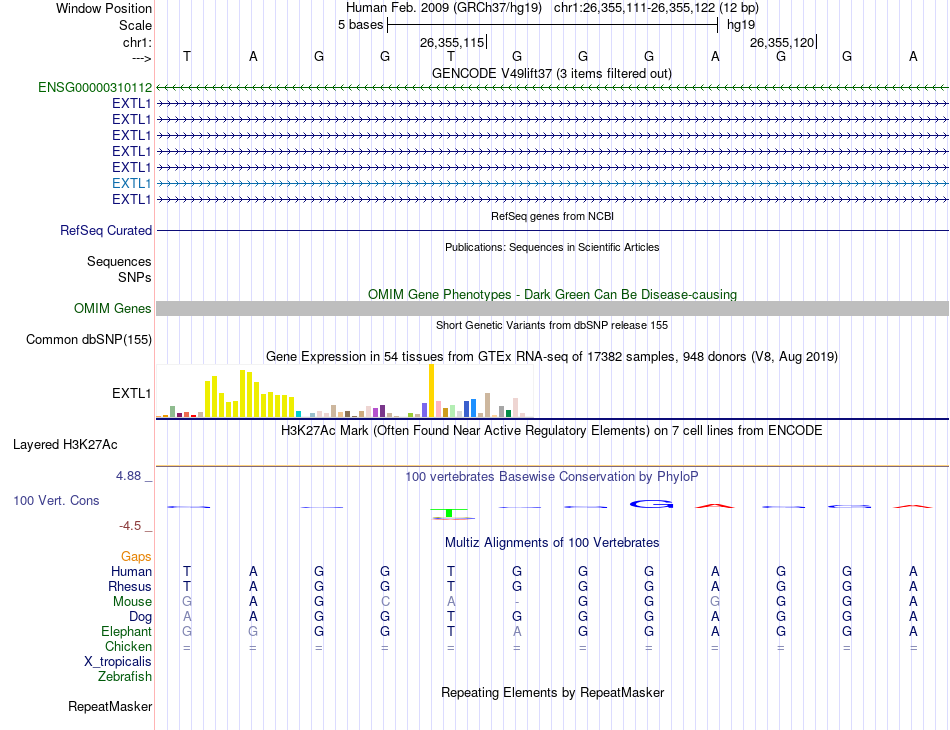Click the 4.88 PhyloP upper scale value
Image resolution: width=950 pixels, height=730 pixels.
(x=128, y=476)
